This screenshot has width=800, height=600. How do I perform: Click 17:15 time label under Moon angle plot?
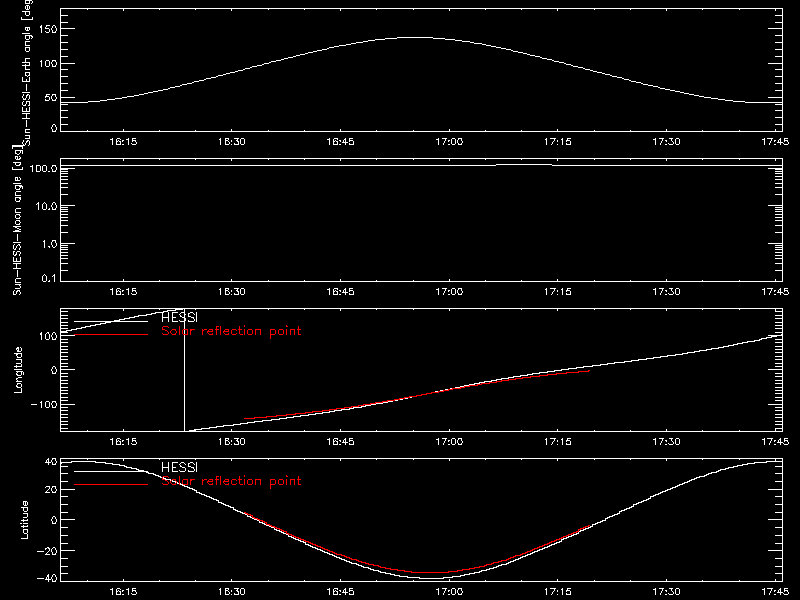558,292
